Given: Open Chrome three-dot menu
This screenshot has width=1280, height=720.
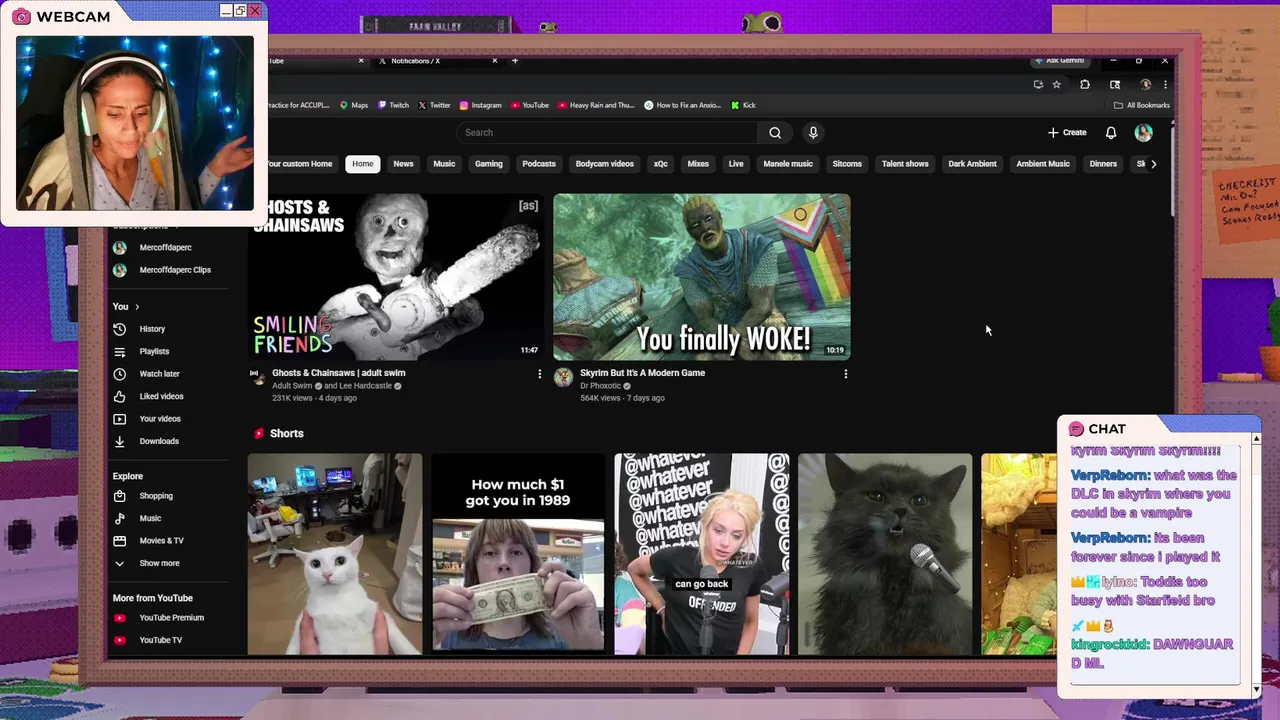Looking at the screenshot, I should point(1165,85).
